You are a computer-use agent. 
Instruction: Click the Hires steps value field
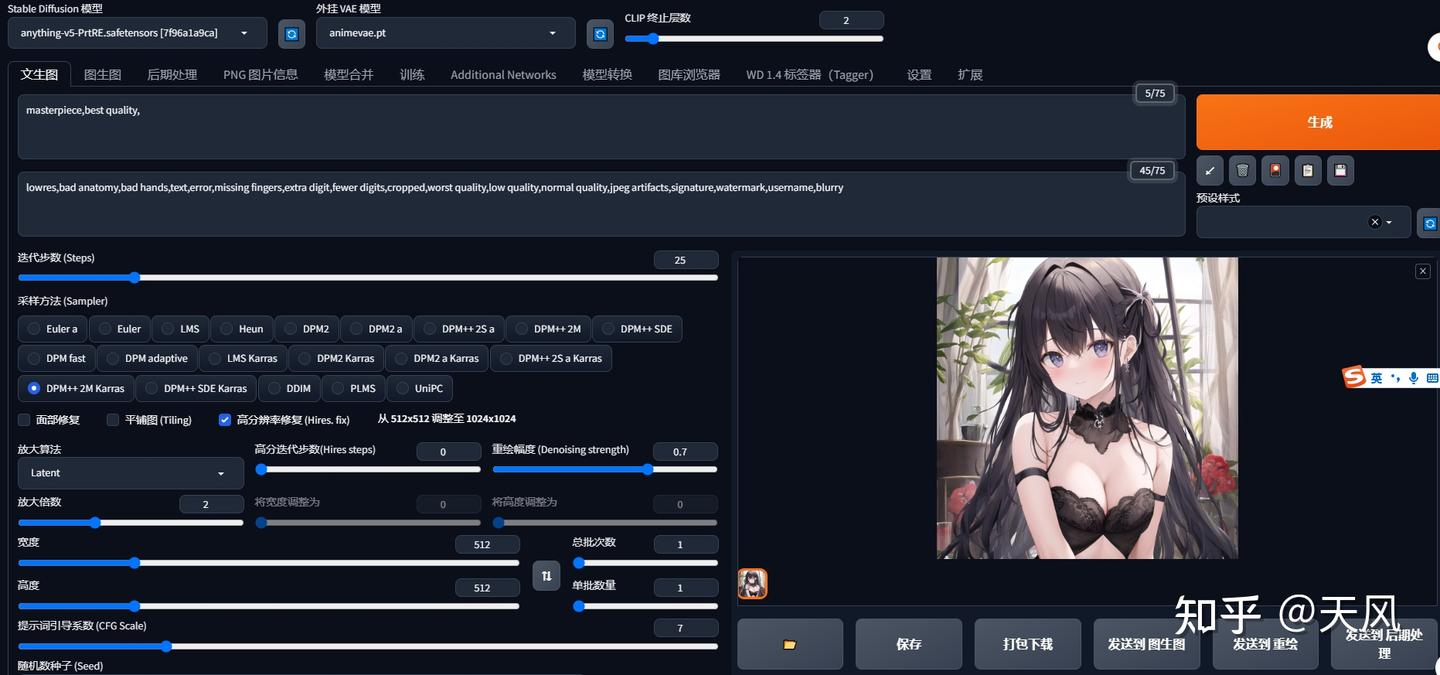(x=448, y=452)
